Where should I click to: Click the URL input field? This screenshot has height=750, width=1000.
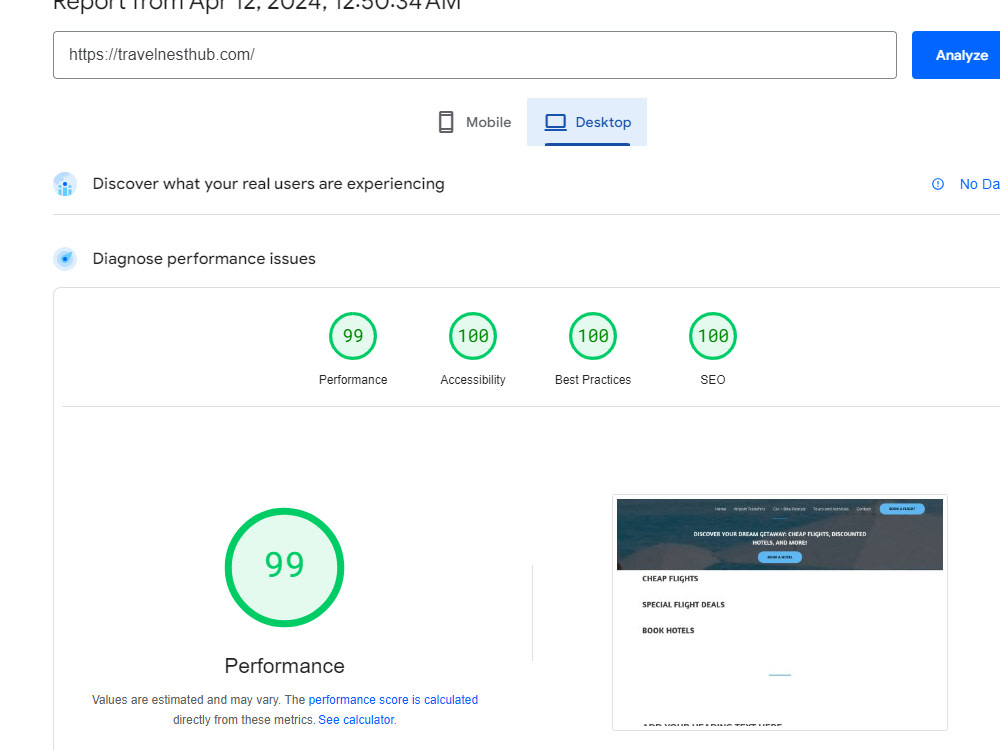474,55
